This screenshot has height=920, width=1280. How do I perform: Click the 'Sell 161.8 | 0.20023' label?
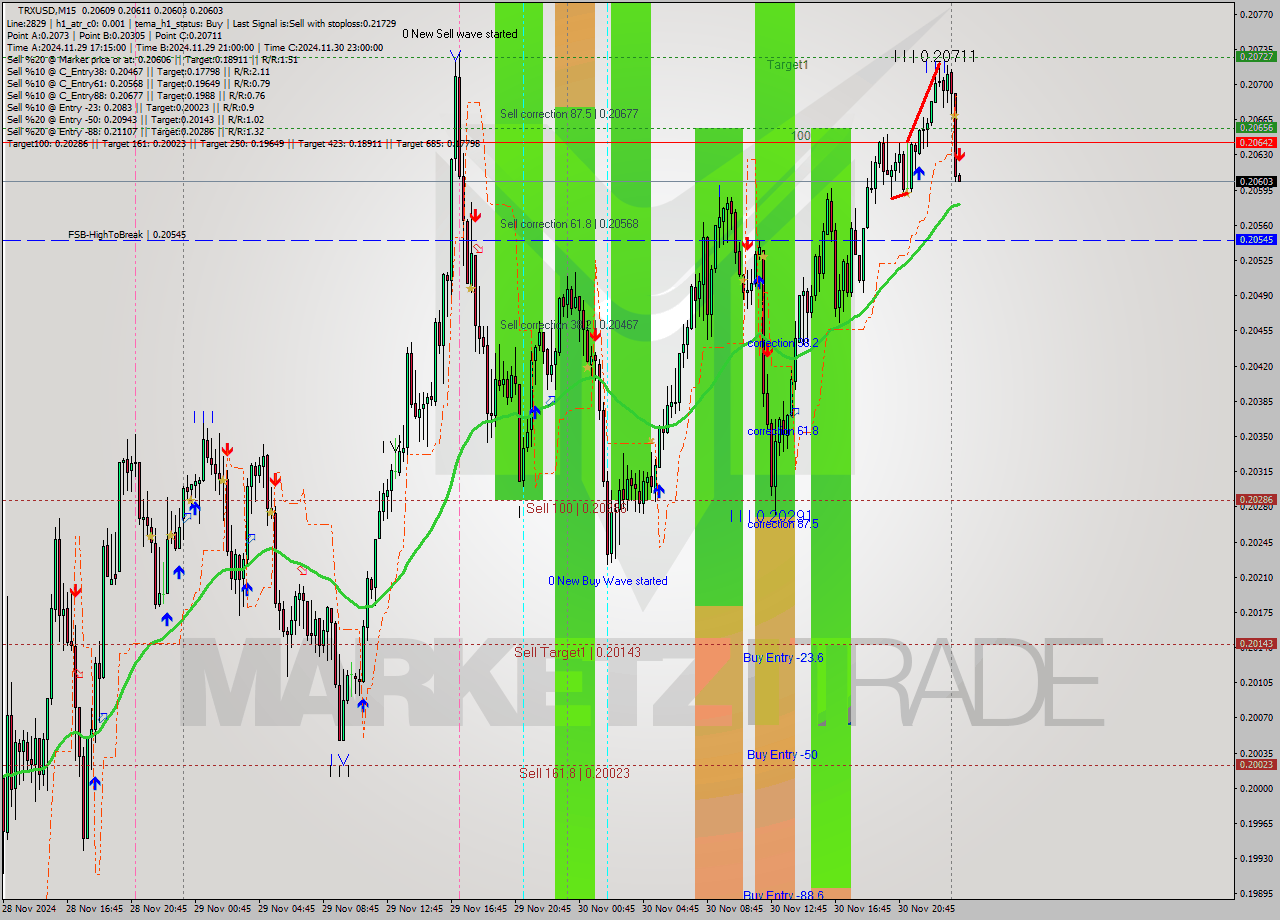[574, 773]
